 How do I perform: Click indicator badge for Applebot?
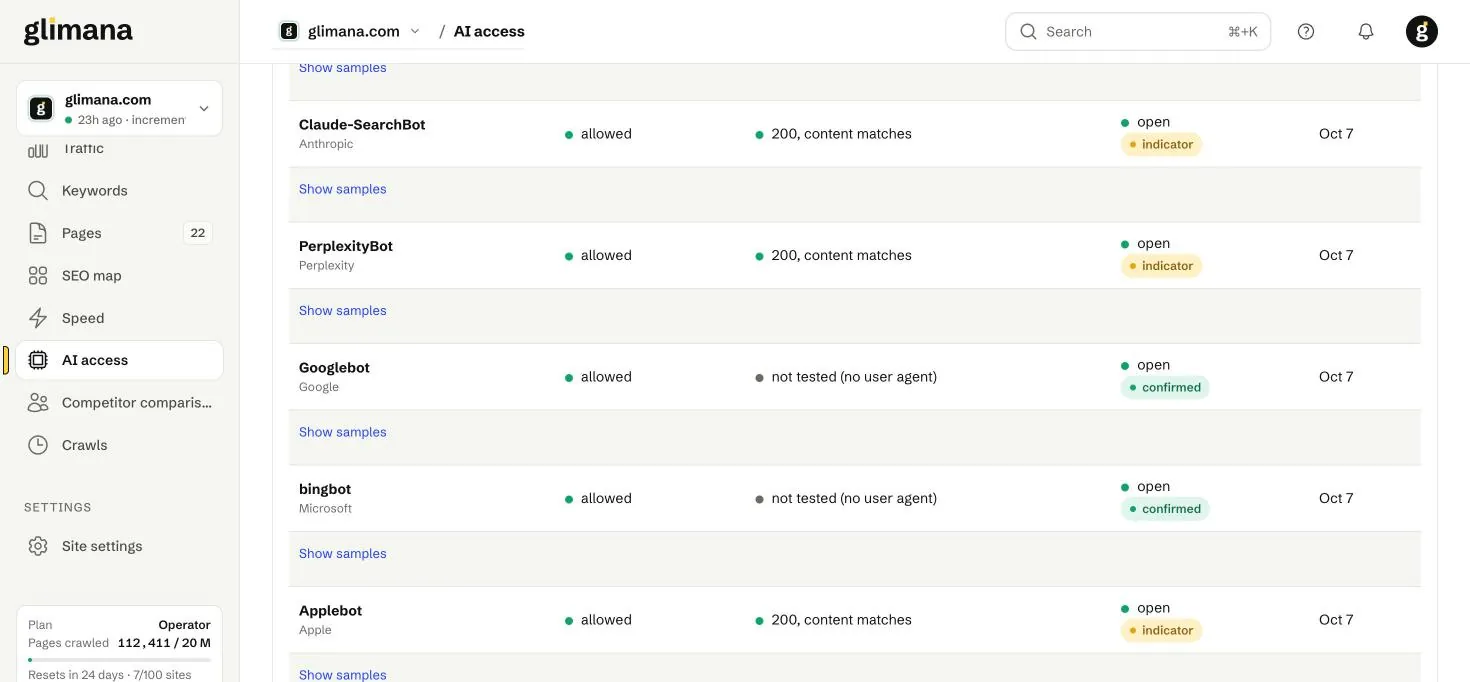[x=1161, y=631]
